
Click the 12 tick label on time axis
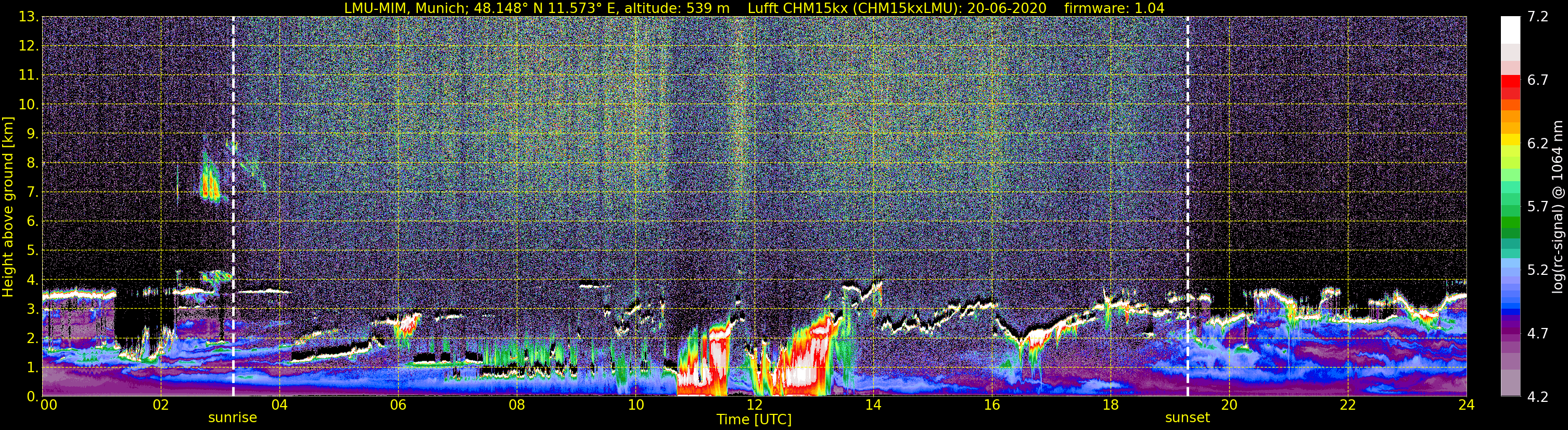(x=754, y=405)
